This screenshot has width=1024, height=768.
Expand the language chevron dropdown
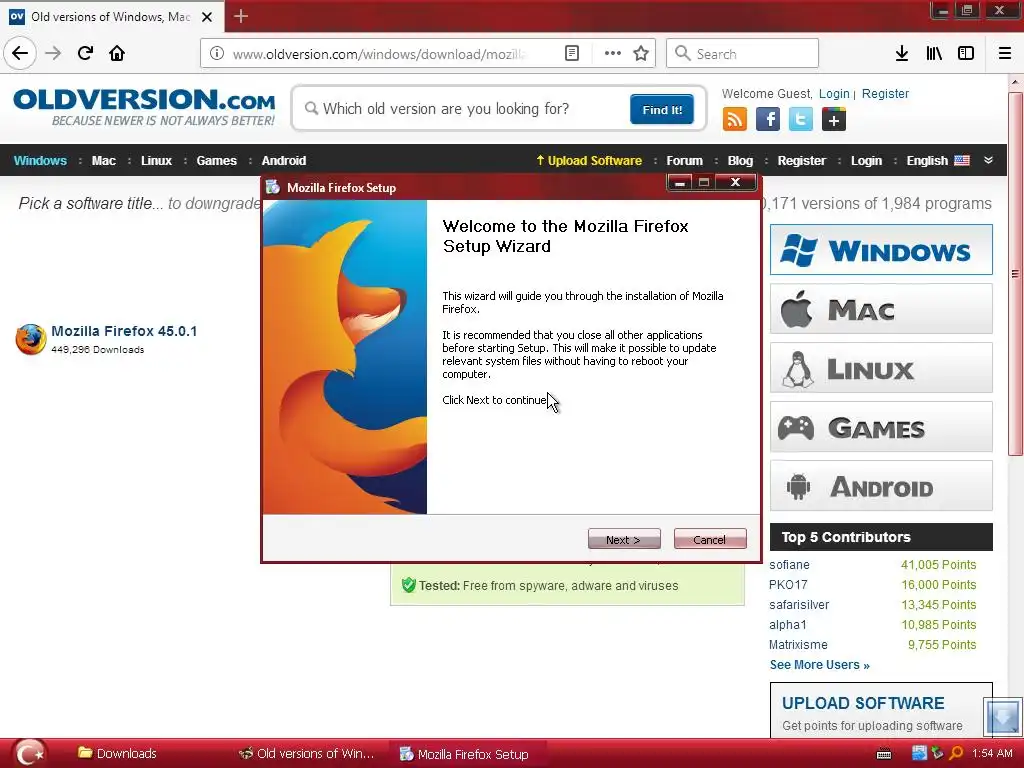(989, 160)
